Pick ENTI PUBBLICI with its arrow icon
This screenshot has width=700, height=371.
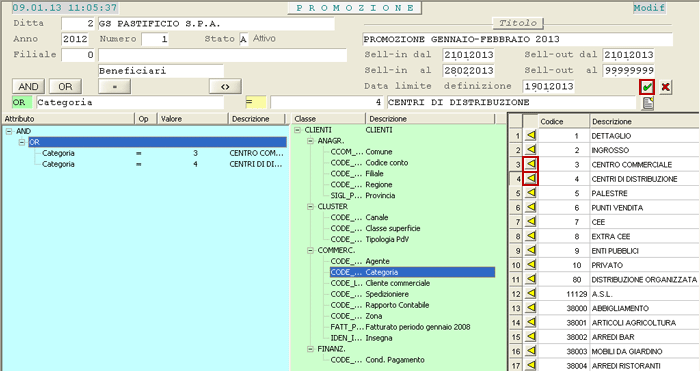pyautogui.click(x=530, y=250)
